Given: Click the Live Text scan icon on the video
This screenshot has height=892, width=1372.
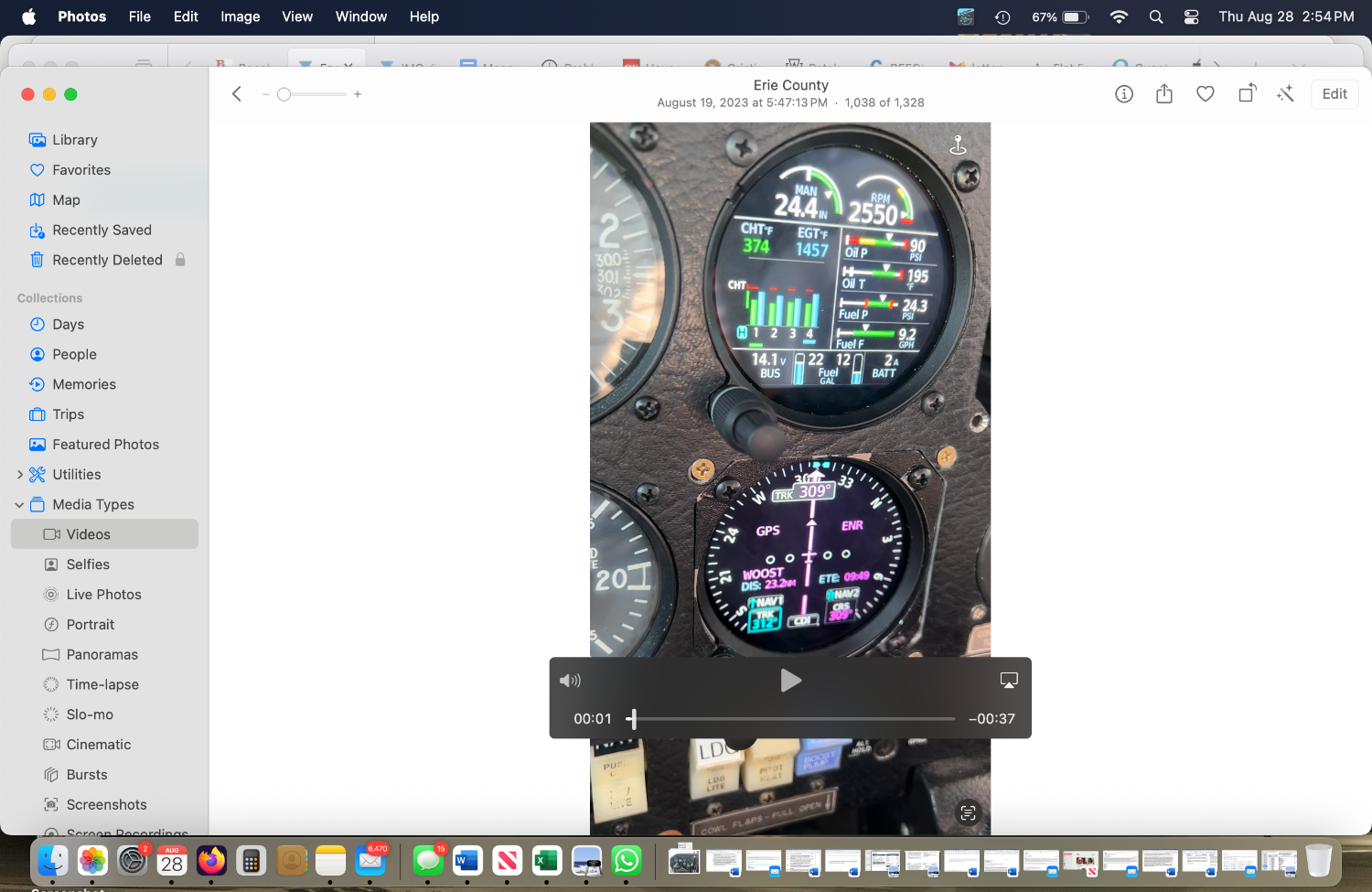Looking at the screenshot, I should coord(969,813).
